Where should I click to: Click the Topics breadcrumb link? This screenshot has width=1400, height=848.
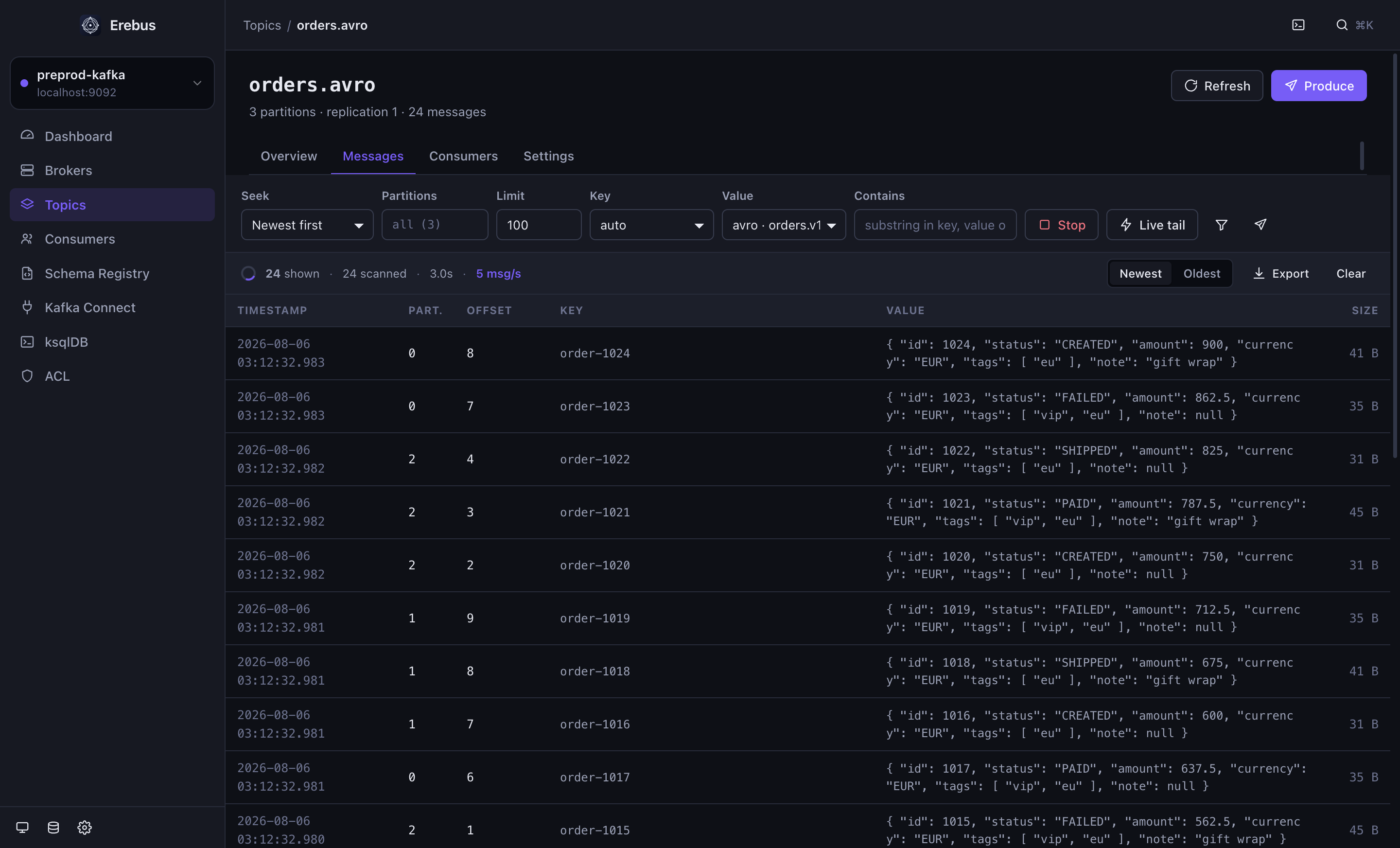click(262, 26)
